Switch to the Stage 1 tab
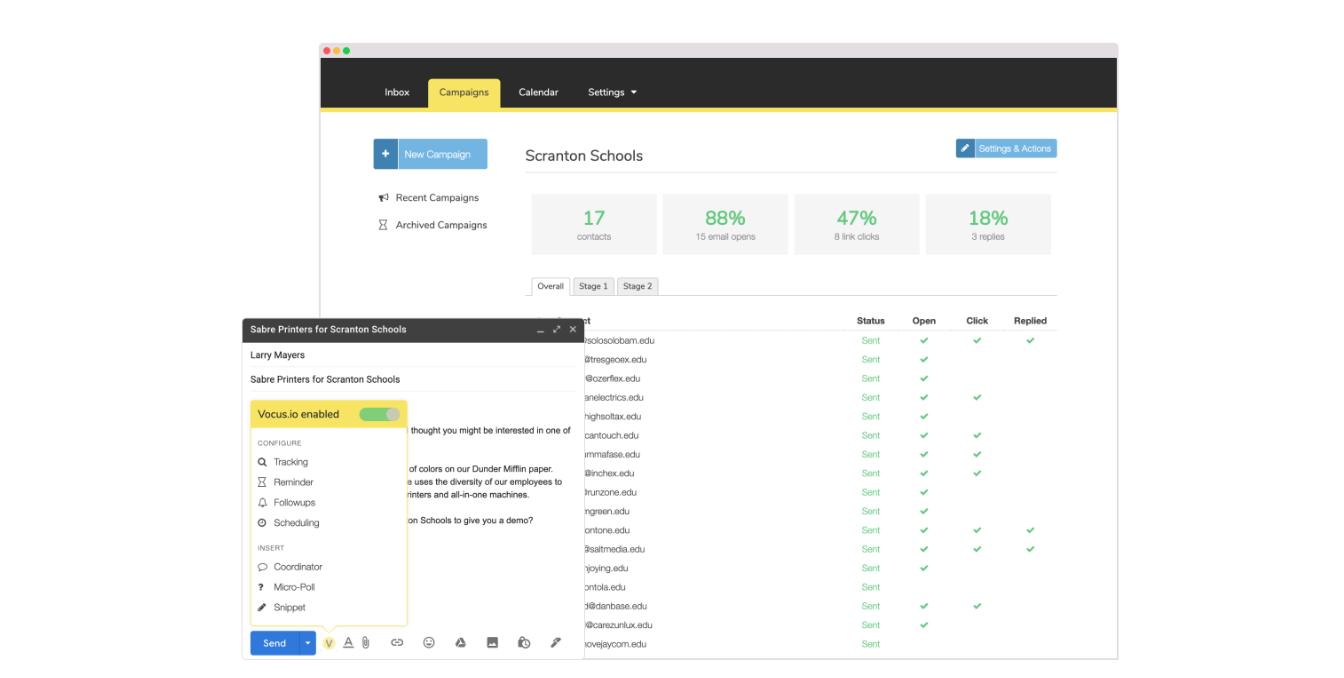This screenshot has height=678, width=1344. click(593, 286)
